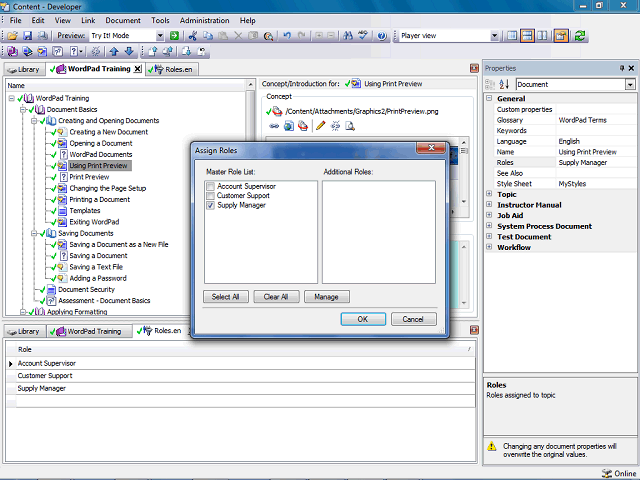
Task: Open the Link menu
Action: point(88,20)
